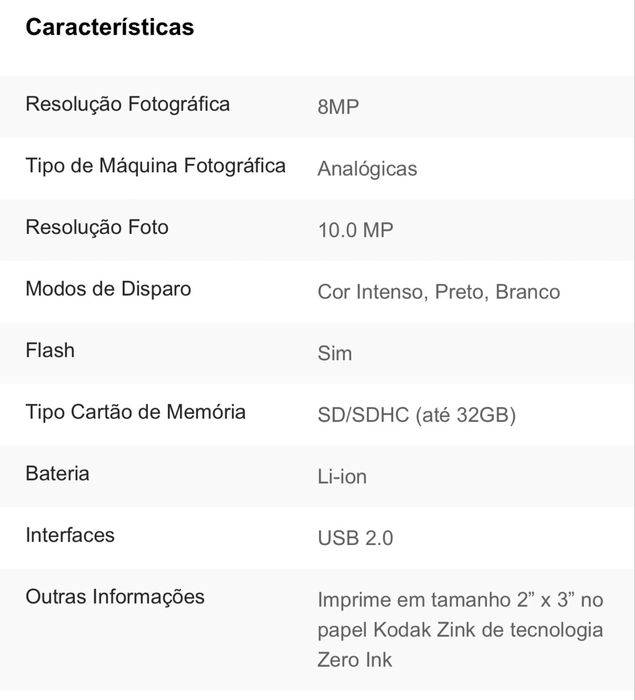This screenshot has width=635, height=700.
Task: Click the Zero Ink text line
Action: 355,660
